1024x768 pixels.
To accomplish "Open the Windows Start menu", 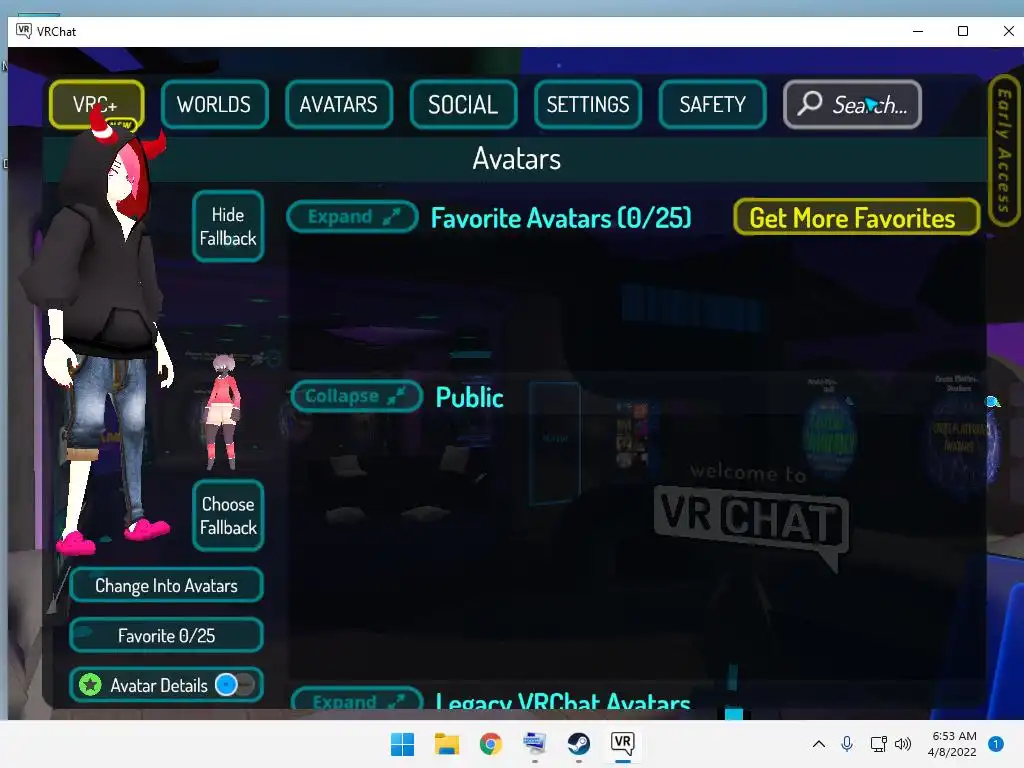I will 402,744.
